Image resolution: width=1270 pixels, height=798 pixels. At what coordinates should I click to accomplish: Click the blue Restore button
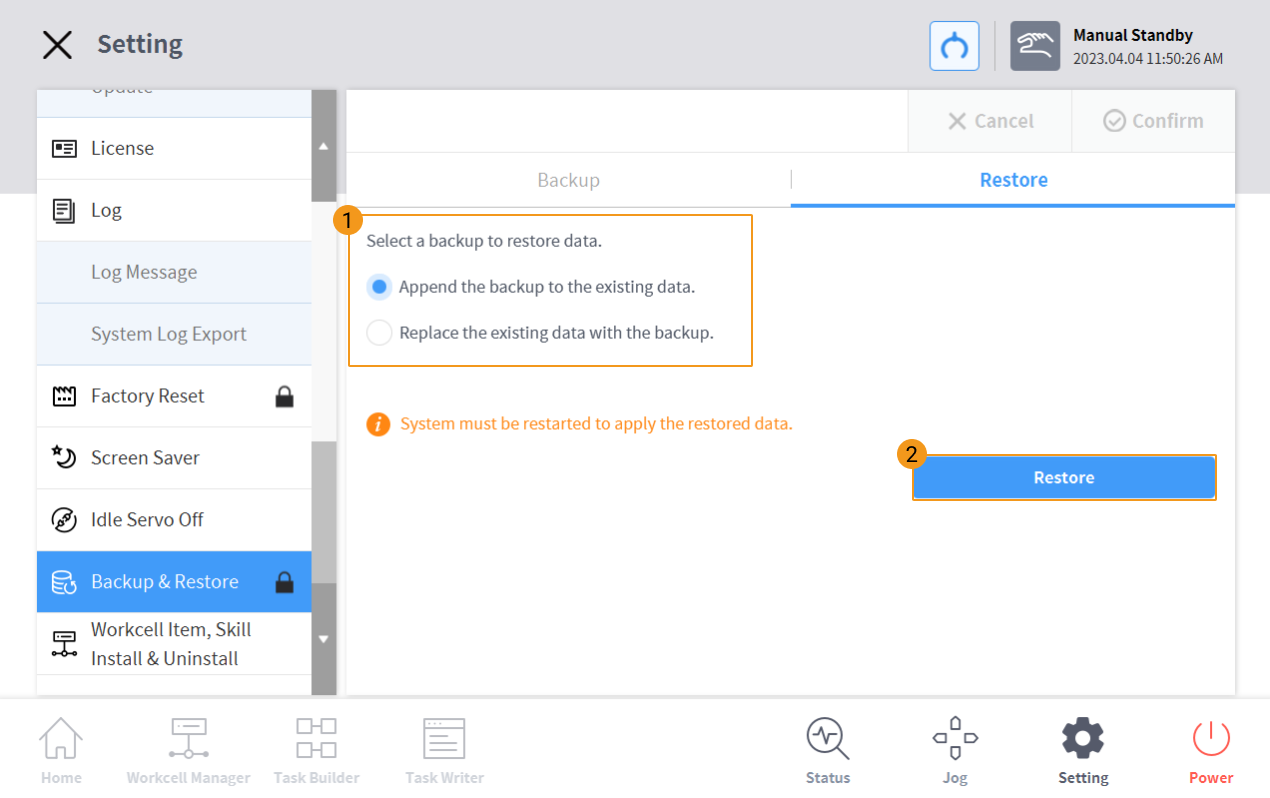click(1064, 478)
